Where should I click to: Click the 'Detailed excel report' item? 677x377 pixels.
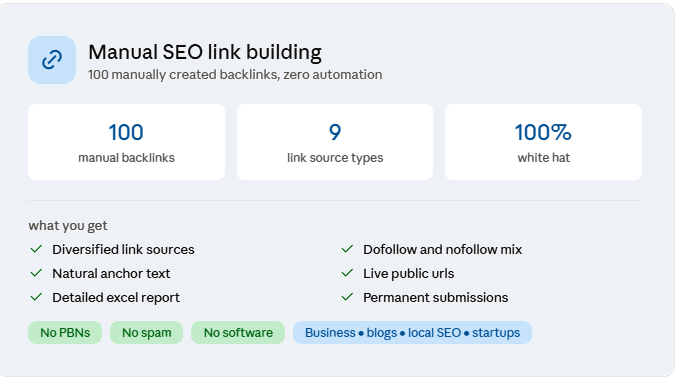click(x=116, y=298)
